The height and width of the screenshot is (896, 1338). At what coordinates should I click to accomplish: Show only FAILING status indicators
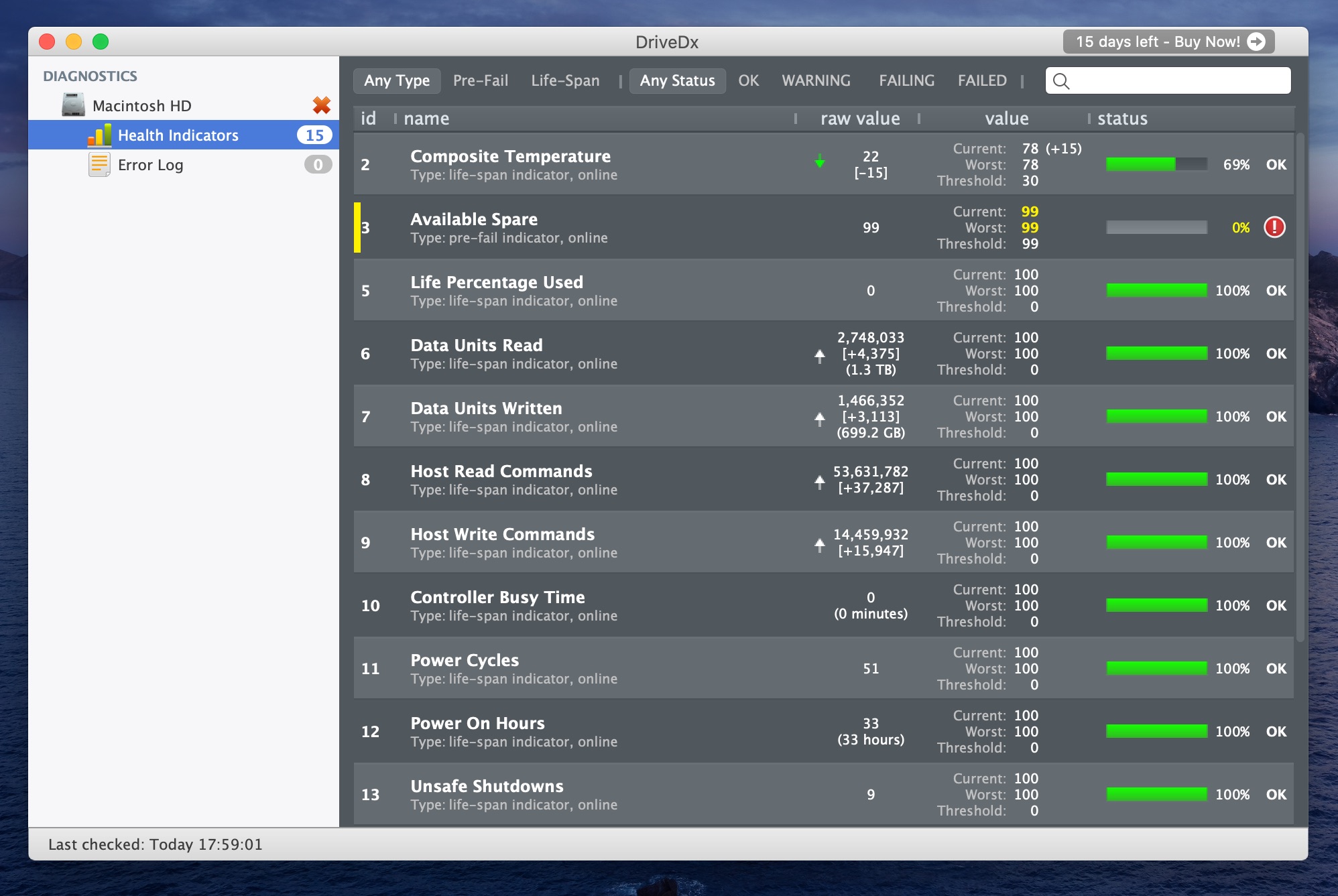tap(906, 80)
